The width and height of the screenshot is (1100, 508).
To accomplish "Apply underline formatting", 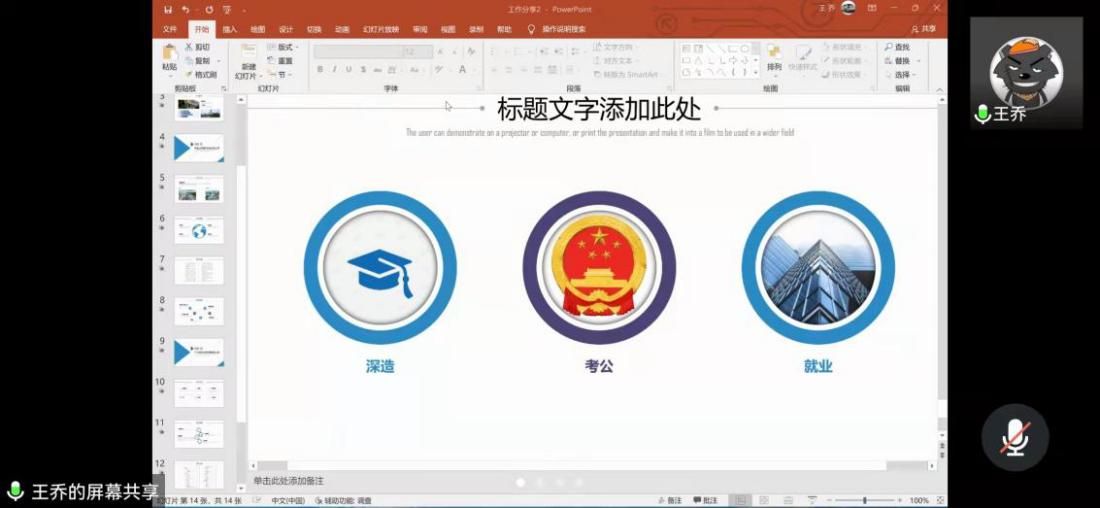I will tap(349, 69).
